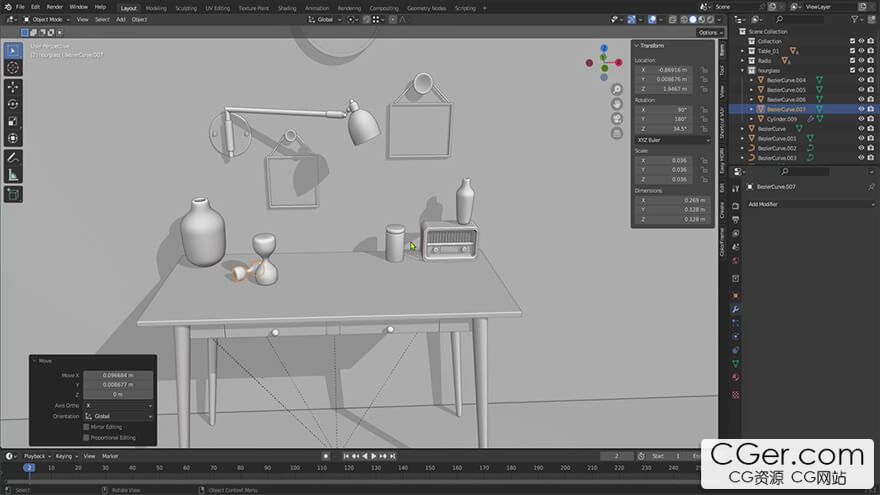Select the Add Cube tool
The width and height of the screenshot is (880, 495).
pyautogui.click(x=13, y=195)
